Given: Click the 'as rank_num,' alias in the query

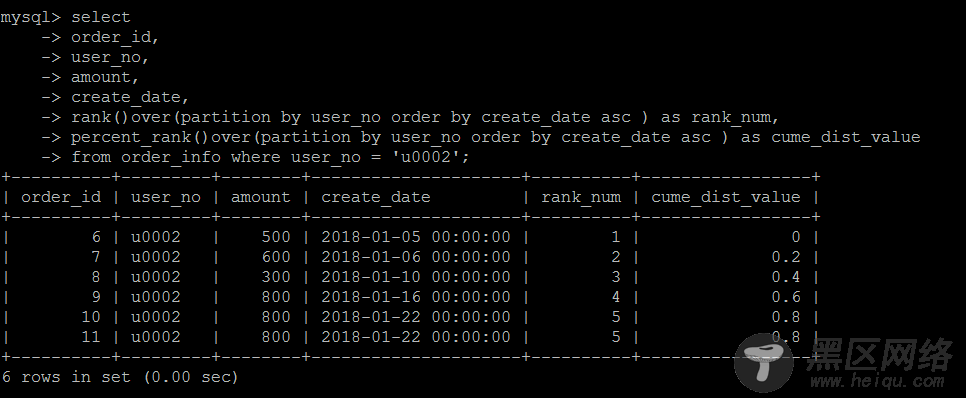Looking at the screenshot, I should click(720, 117).
